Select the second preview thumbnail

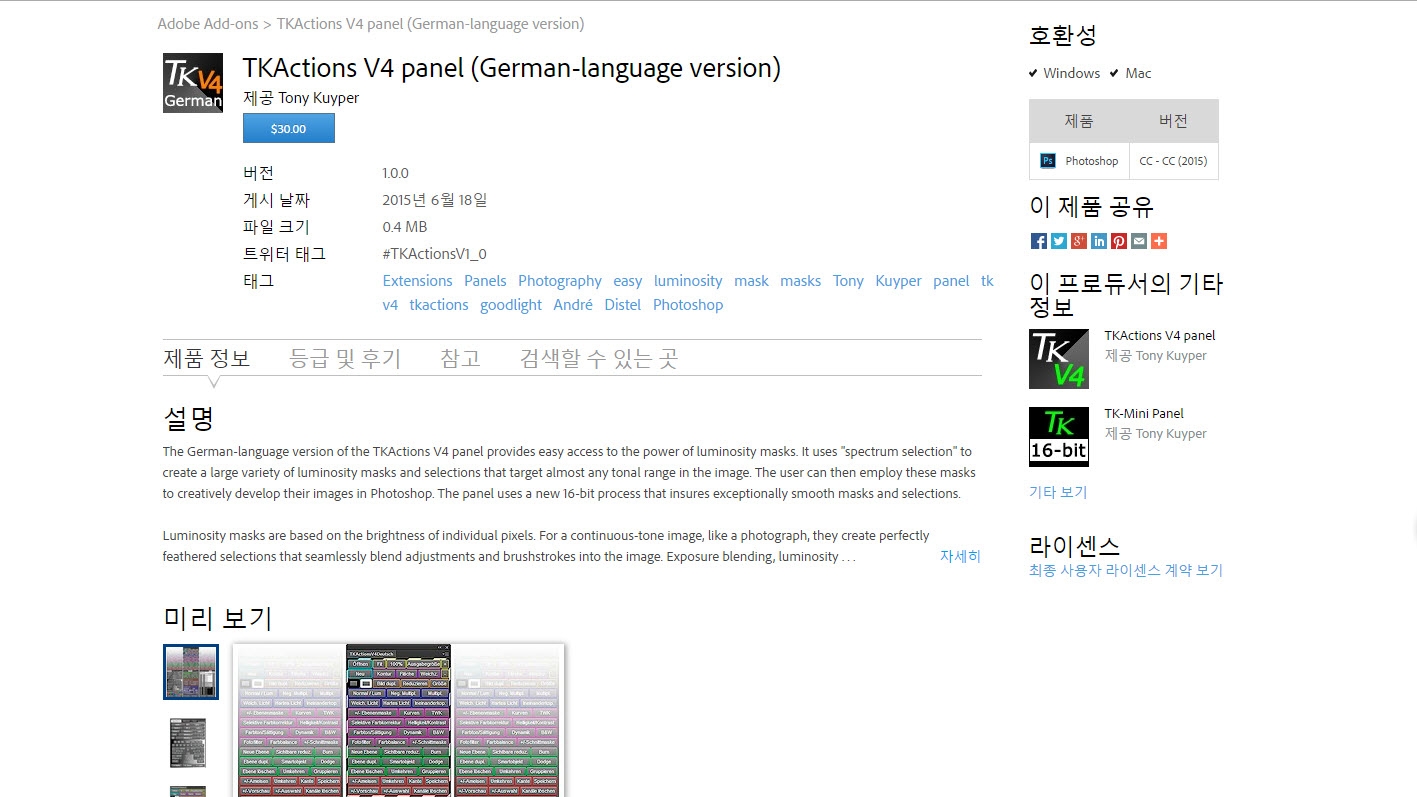pos(188,743)
